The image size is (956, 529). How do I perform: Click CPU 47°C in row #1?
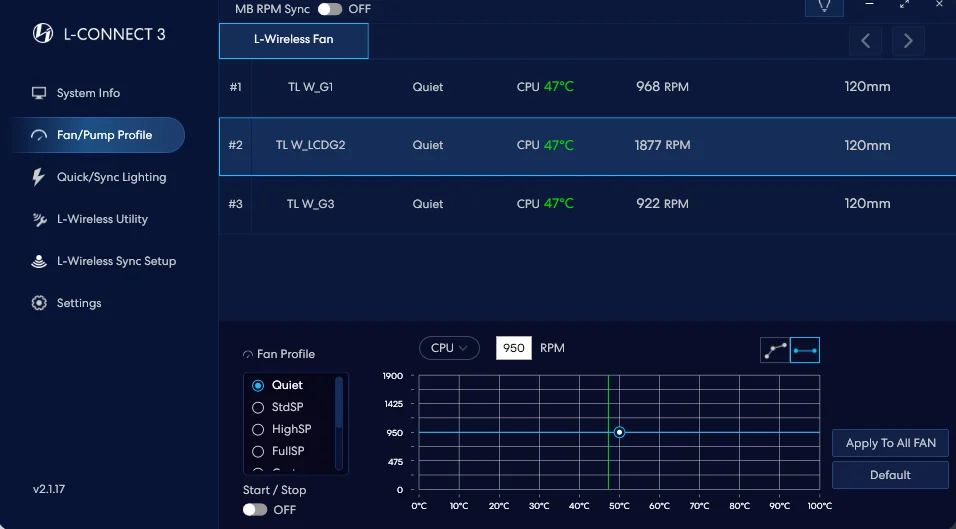point(545,87)
